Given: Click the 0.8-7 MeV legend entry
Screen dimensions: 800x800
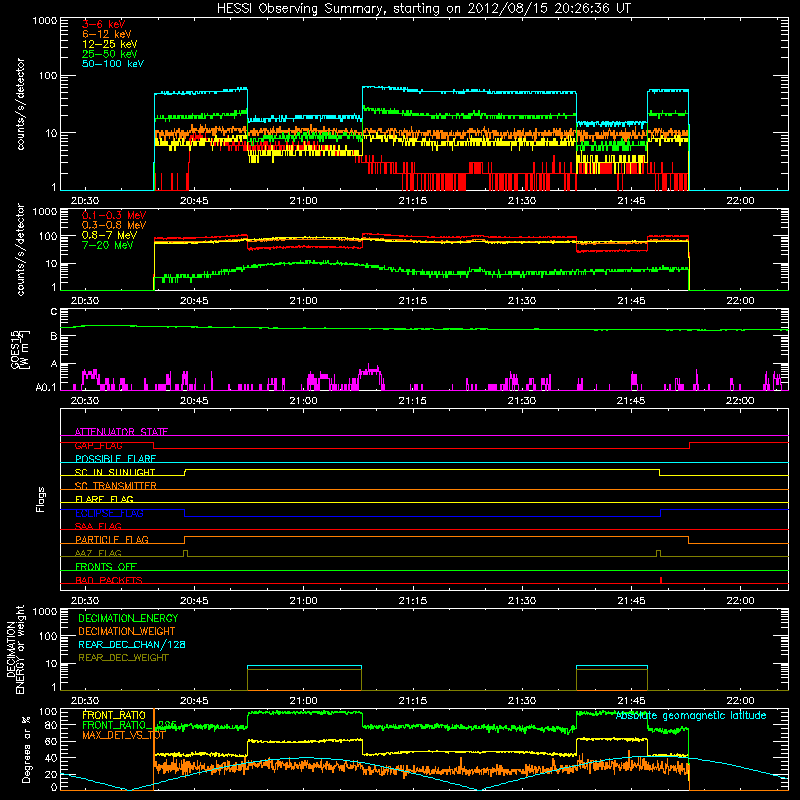Looking at the screenshot, I should tap(109, 235).
